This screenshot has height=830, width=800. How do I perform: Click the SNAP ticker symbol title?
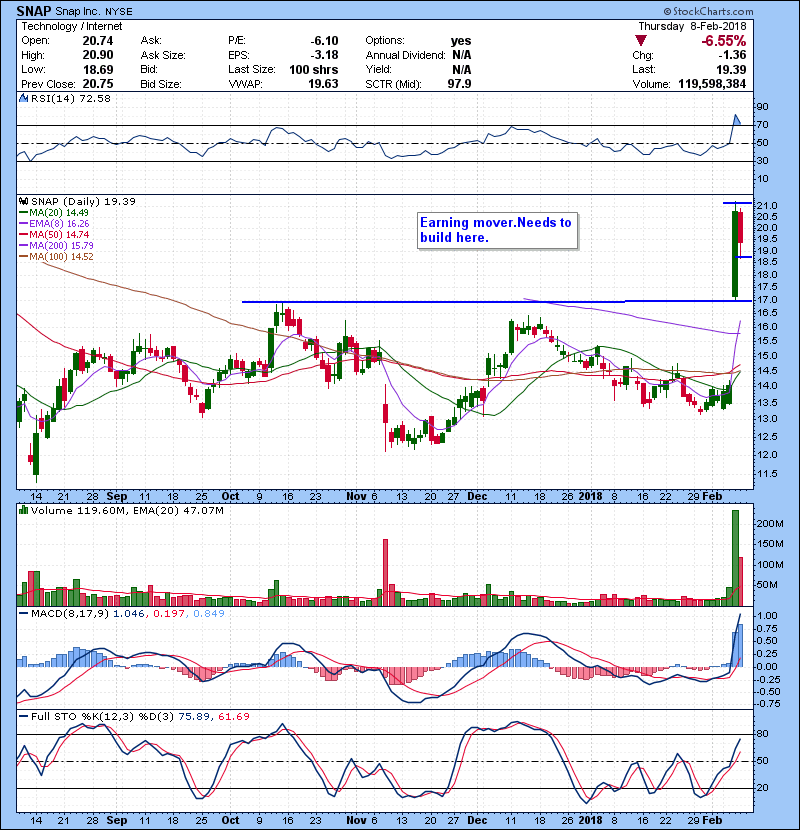pos(34,11)
